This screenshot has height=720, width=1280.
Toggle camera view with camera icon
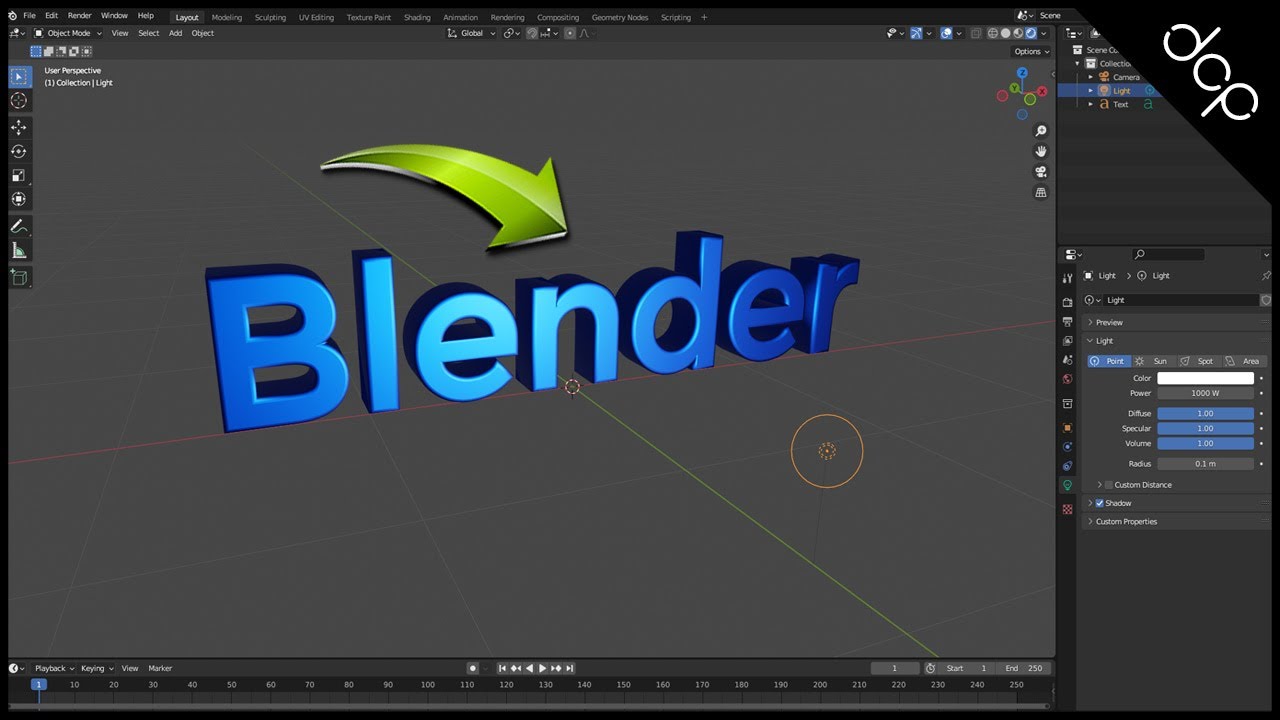point(1041,172)
